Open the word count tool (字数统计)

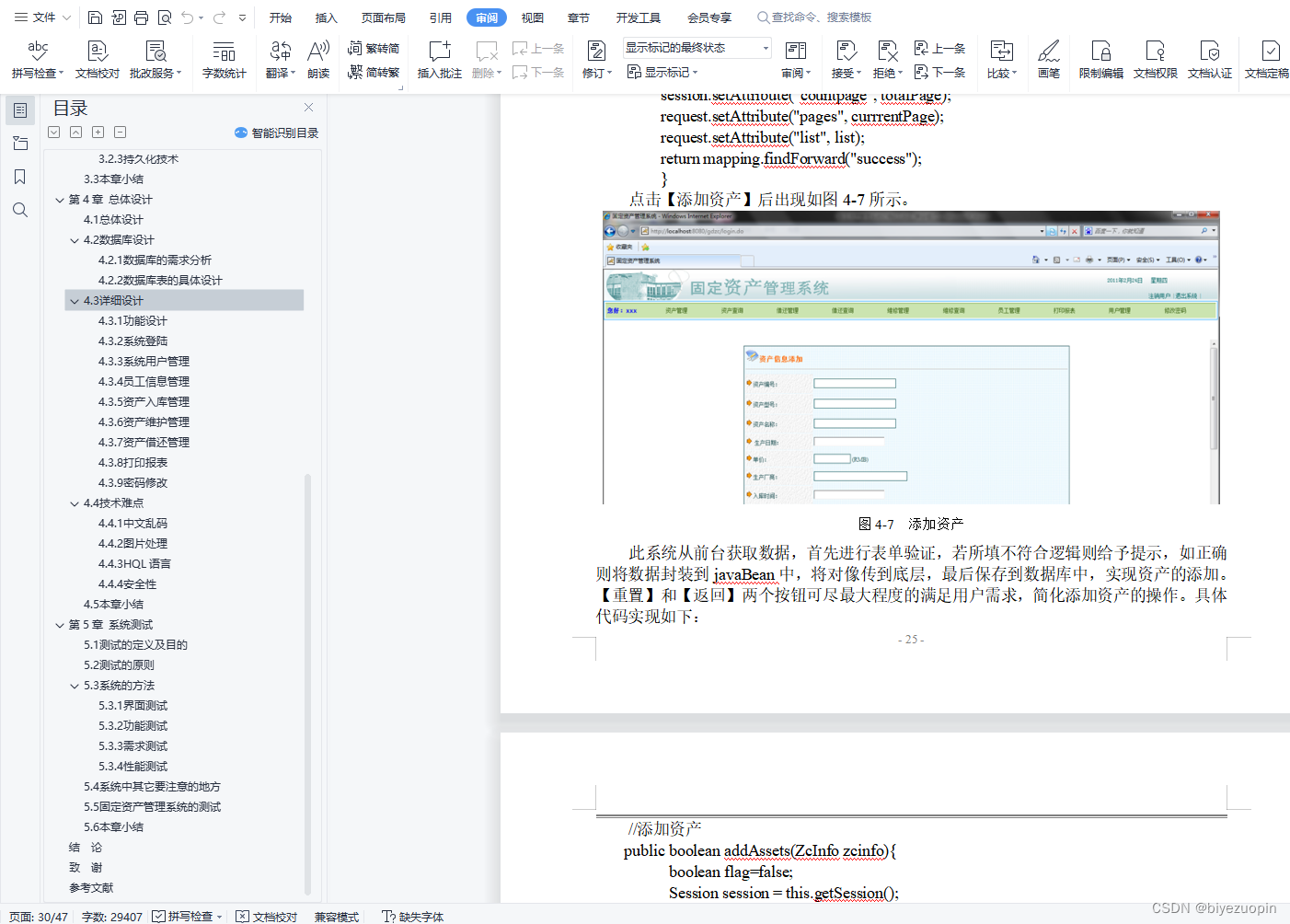(224, 59)
